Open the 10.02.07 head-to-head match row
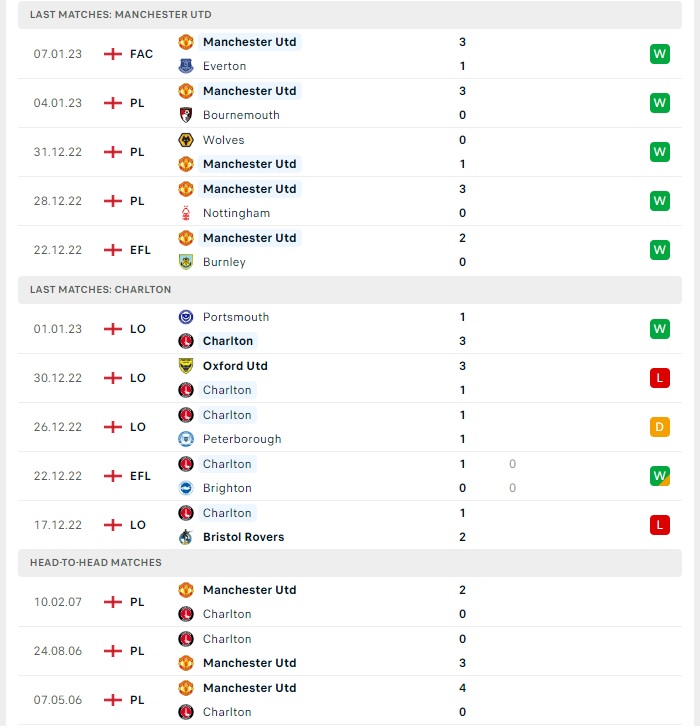This screenshot has height=728, width=700. 350,602
